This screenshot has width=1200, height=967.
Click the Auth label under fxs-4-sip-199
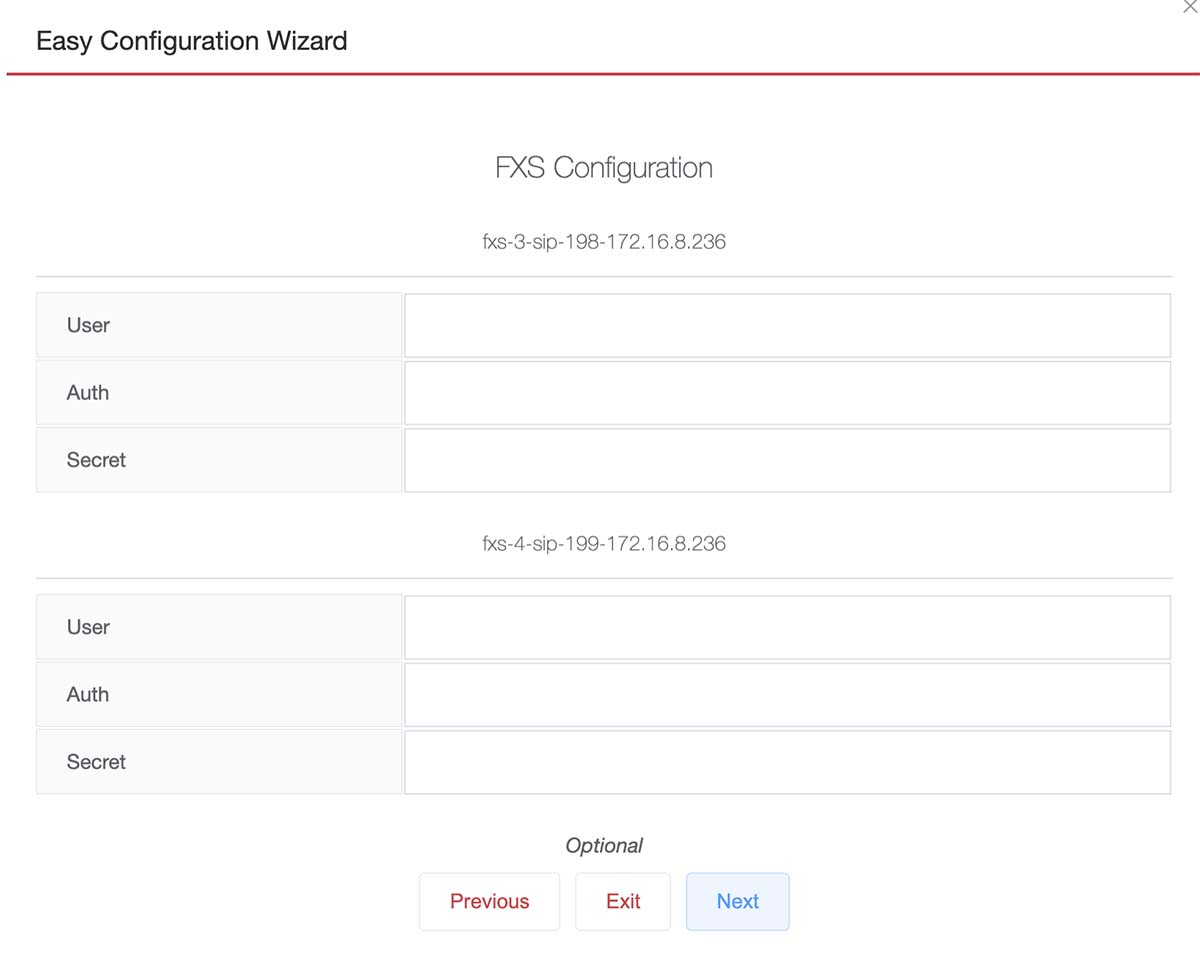(x=88, y=694)
